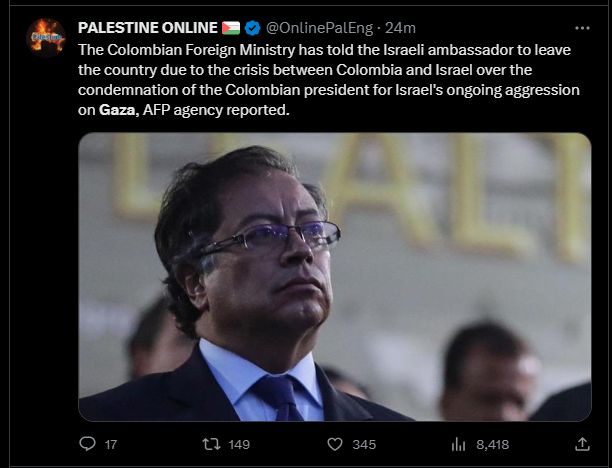Retweet this post using the repost icon
Image resolution: width=612 pixels, height=468 pixels.
tap(210, 443)
